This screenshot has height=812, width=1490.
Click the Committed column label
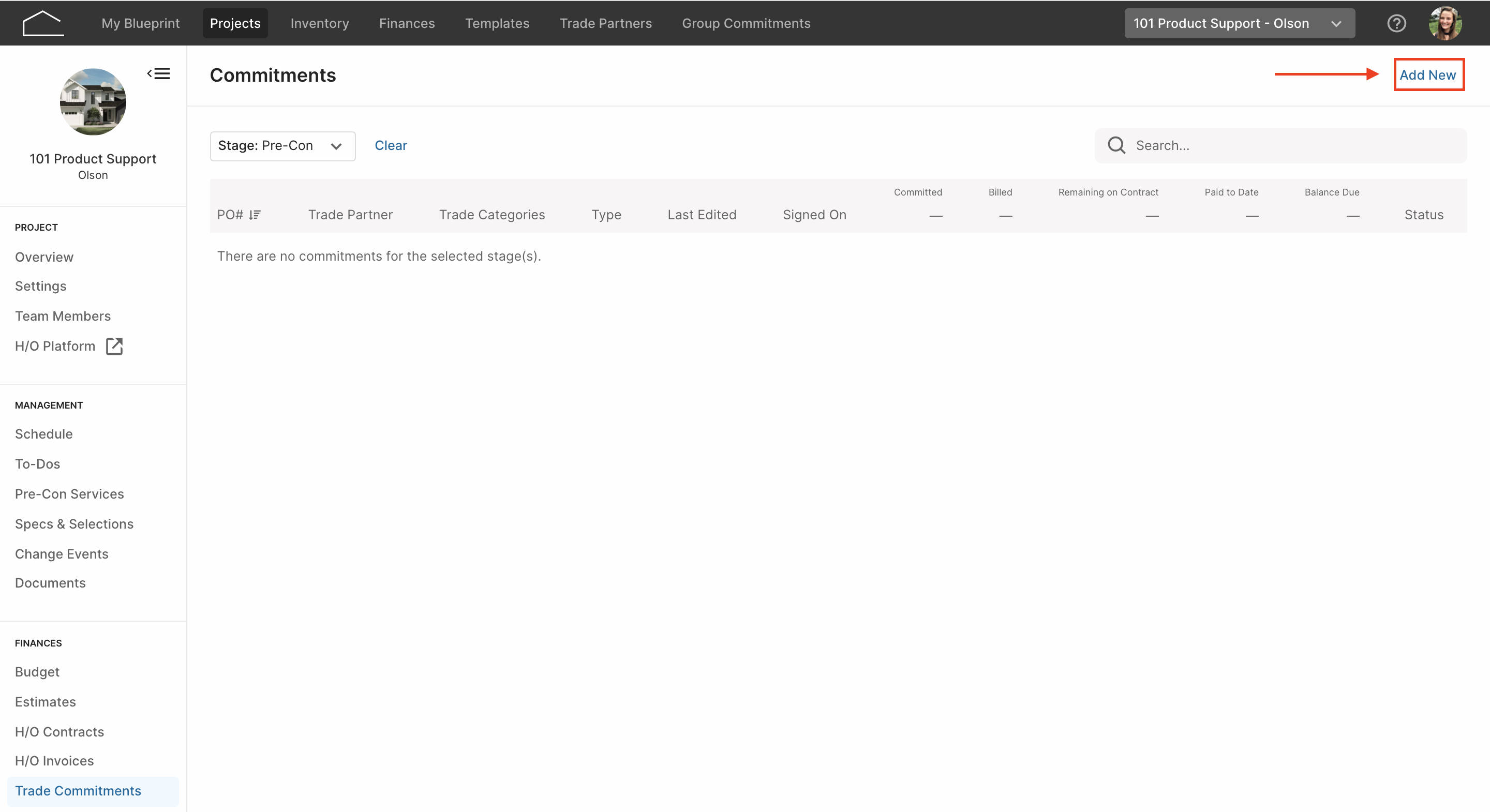[918, 192]
